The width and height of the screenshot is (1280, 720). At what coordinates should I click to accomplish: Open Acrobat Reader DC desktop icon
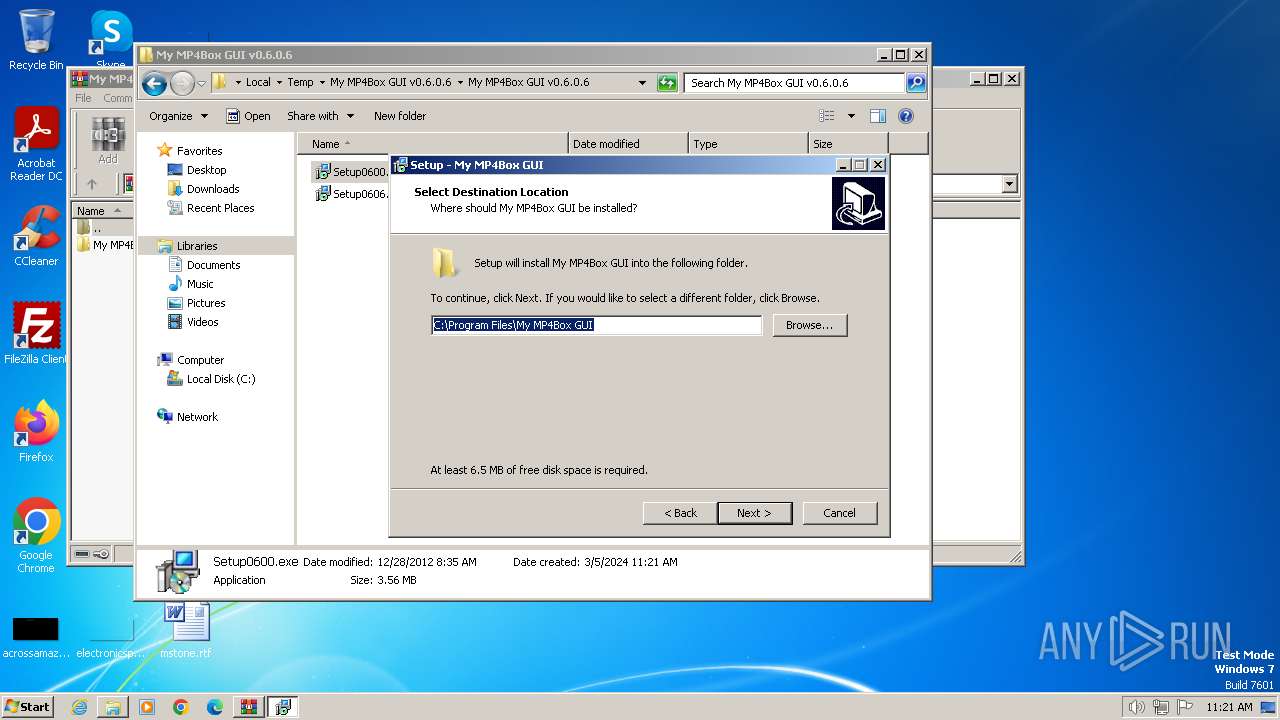point(36,144)
